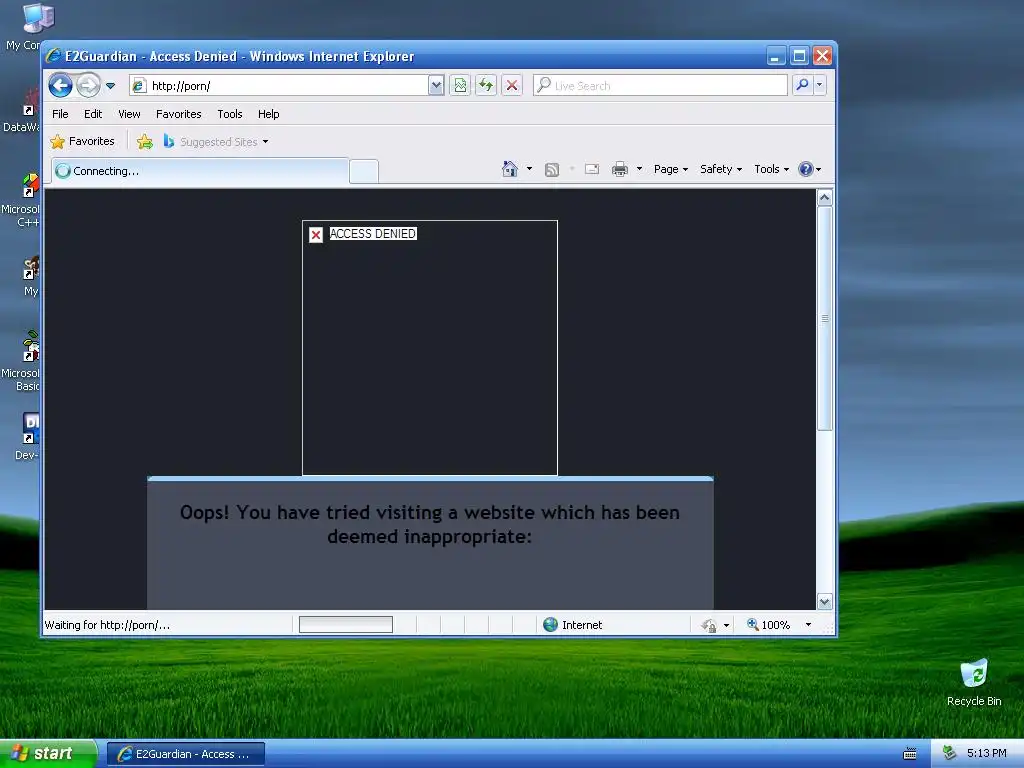Click the system tray network icon

(949, 753)
